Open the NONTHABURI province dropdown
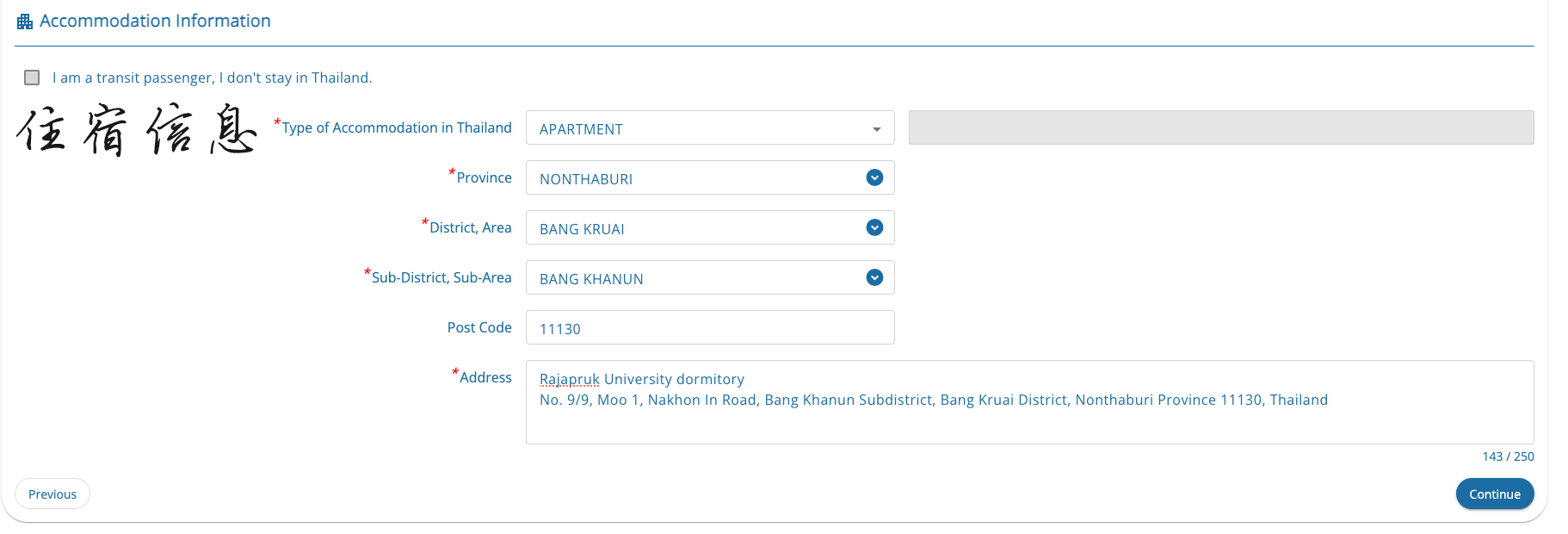Image resolution: width=1568 pixels, height=534 pixels. 697,178
